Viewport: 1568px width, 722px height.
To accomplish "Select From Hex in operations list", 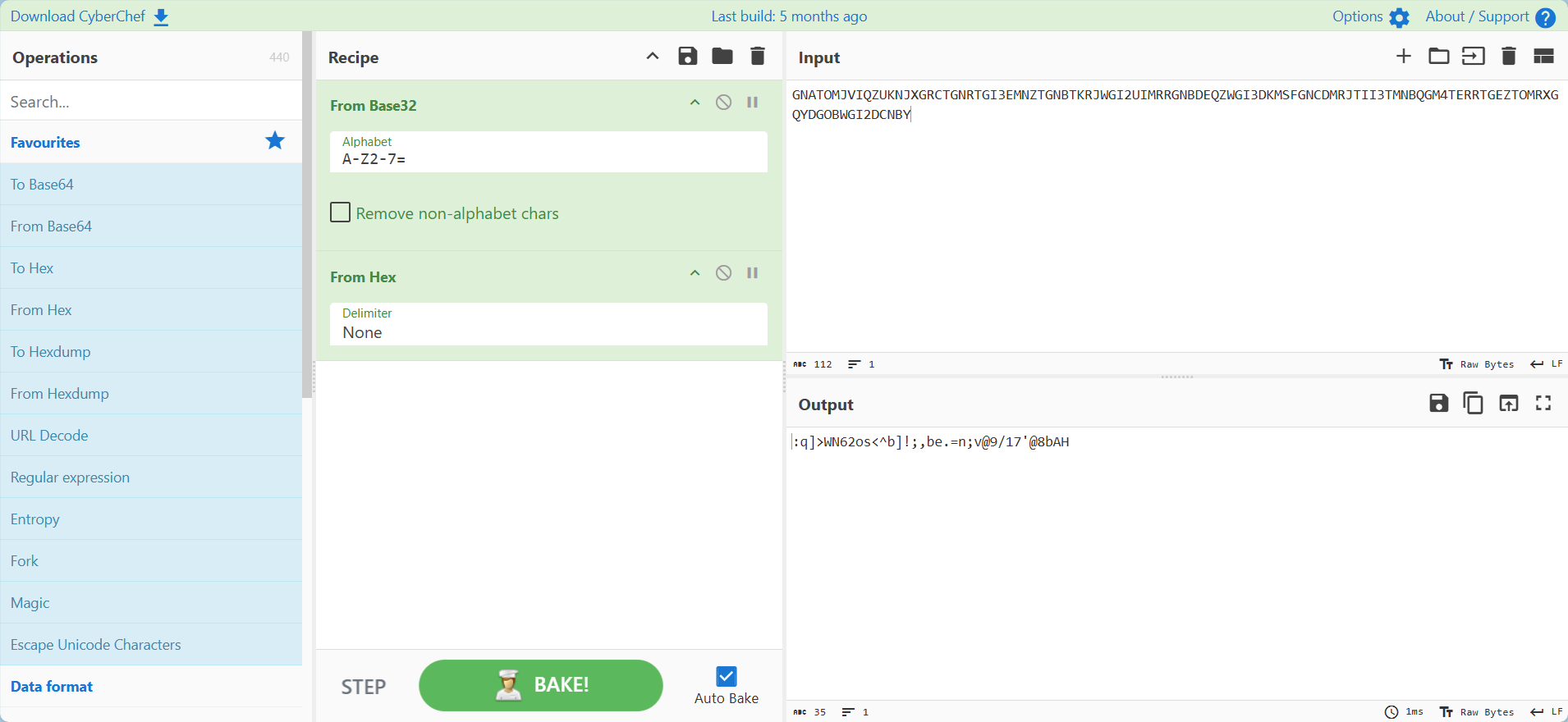I will point(151,309).
